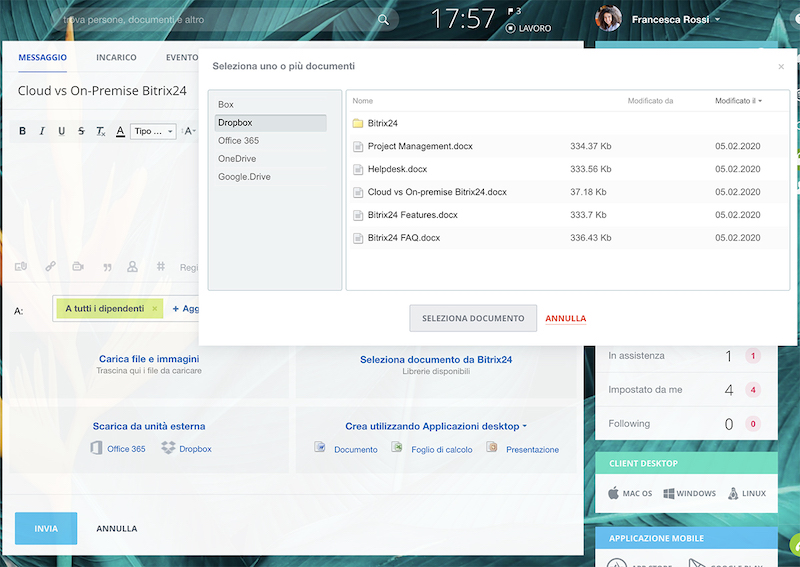This screenshot has width=800, height=567.
Task: Click the LAVORO status indicator
Action: point(529,29)
